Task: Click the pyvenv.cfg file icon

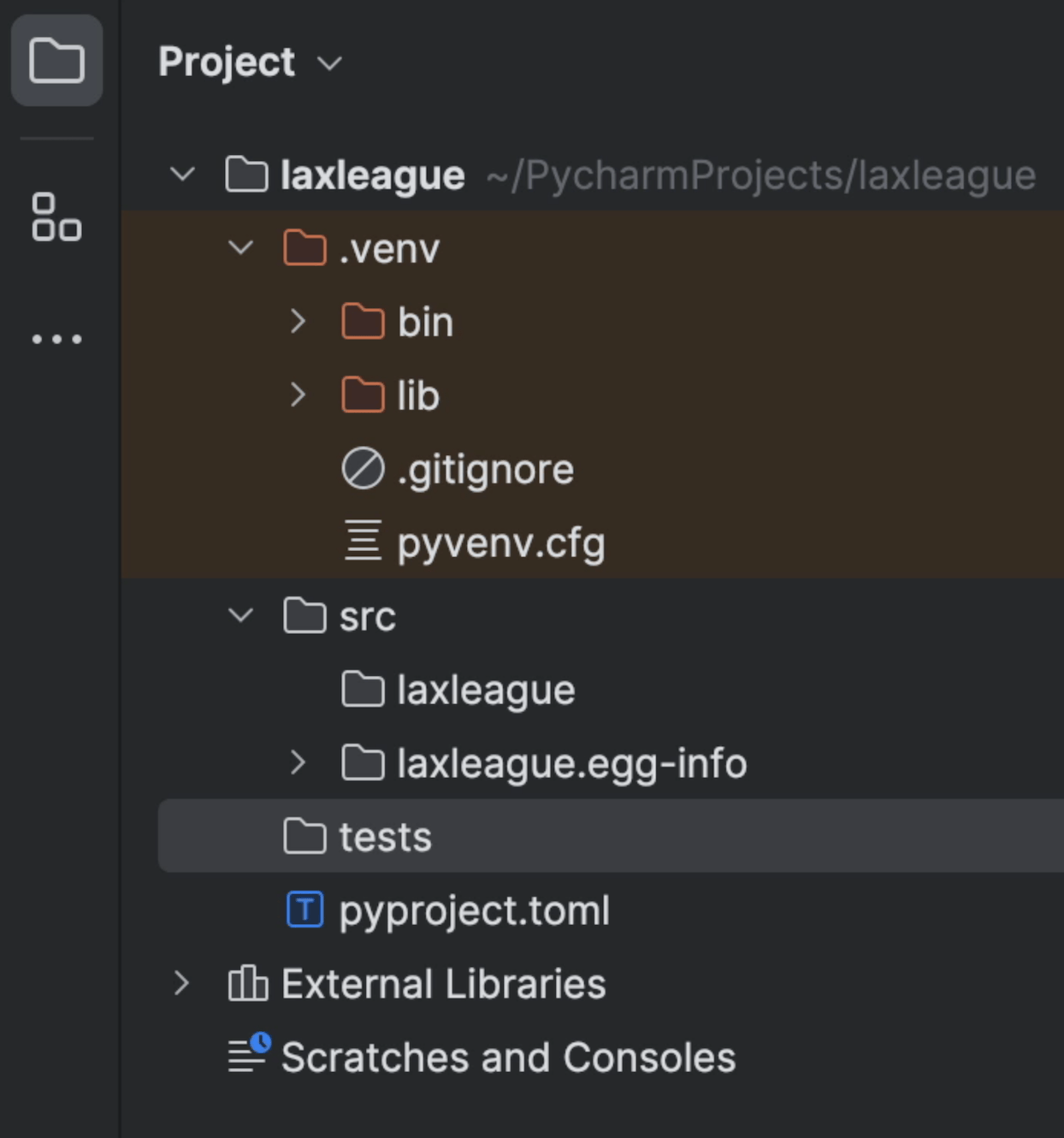Action: pos(362,542)
